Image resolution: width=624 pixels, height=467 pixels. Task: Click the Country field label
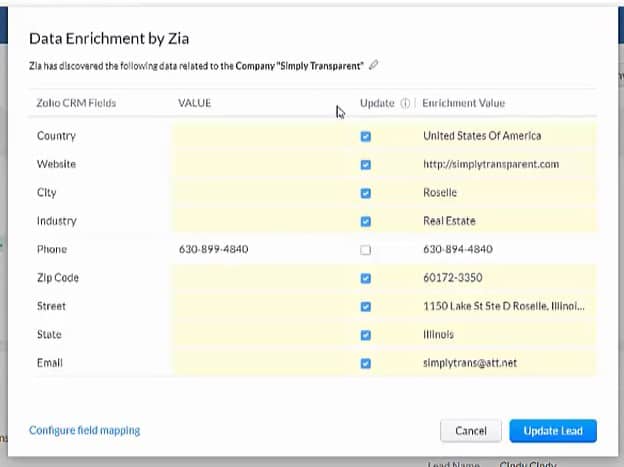(x=56, y=136)
